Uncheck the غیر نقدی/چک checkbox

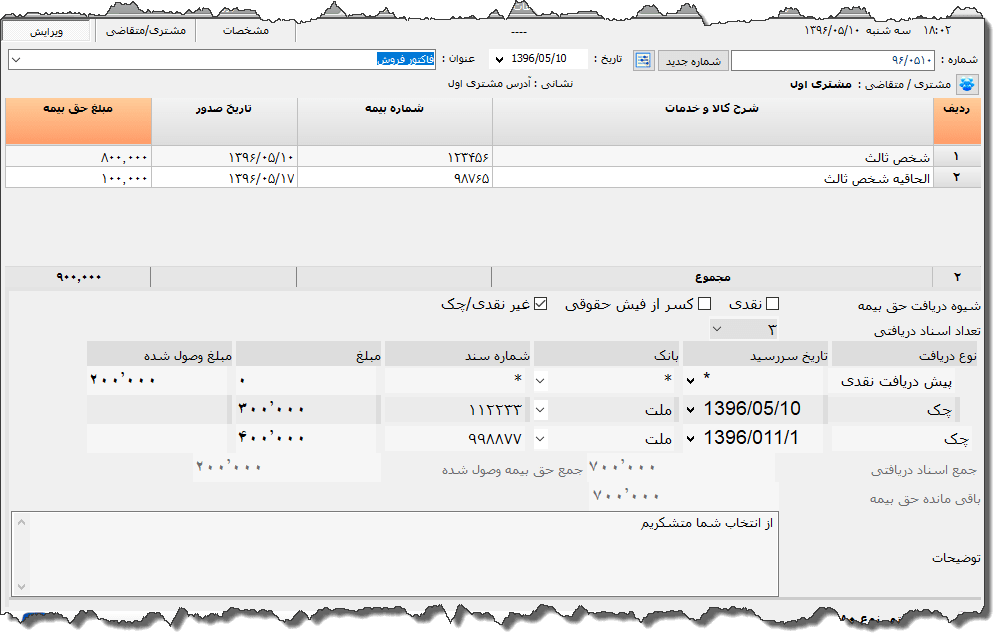pos(541,304)
